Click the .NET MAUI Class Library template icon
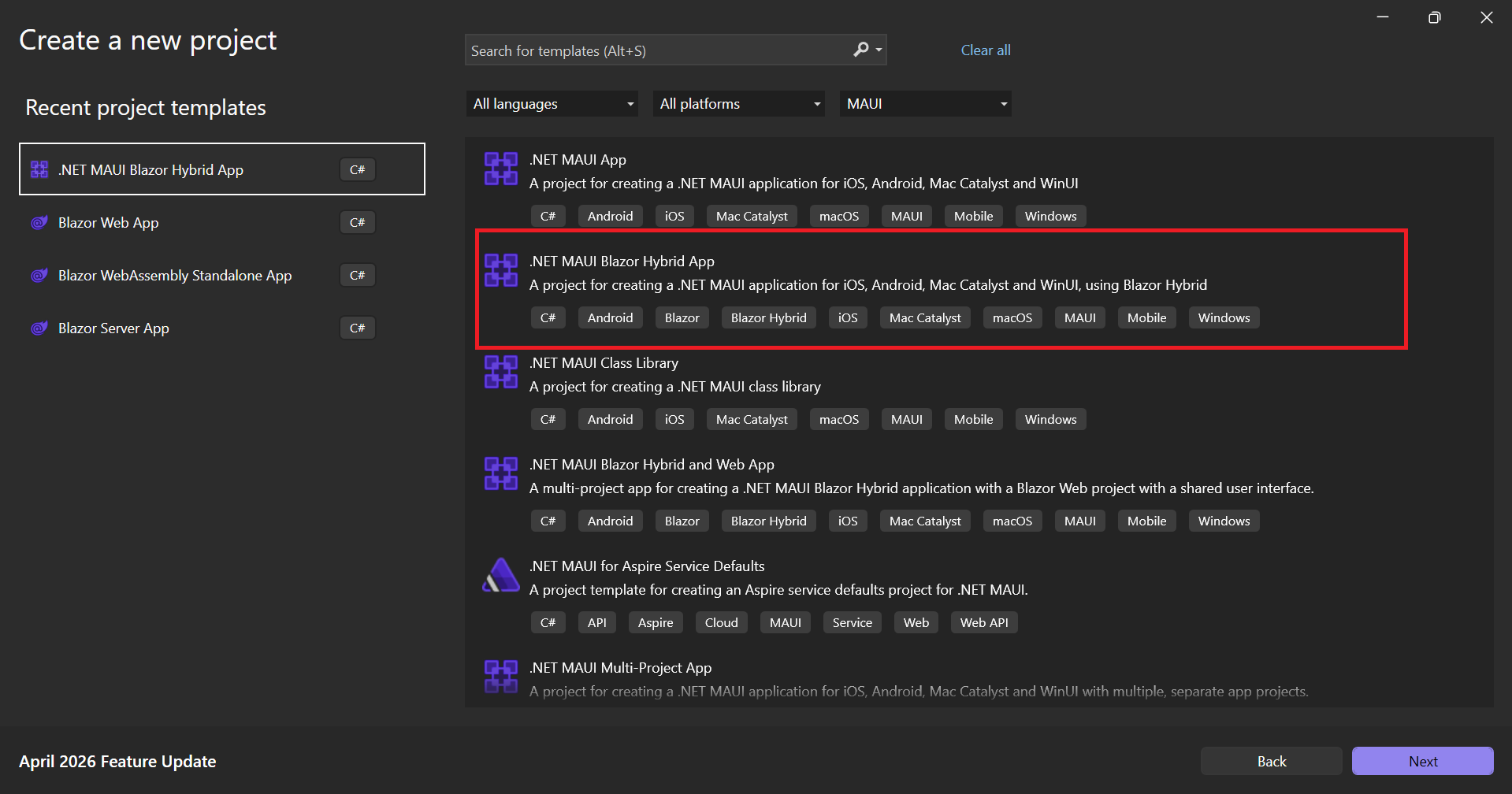Viewport: 1512px width, 794px height. coord(501,372)
